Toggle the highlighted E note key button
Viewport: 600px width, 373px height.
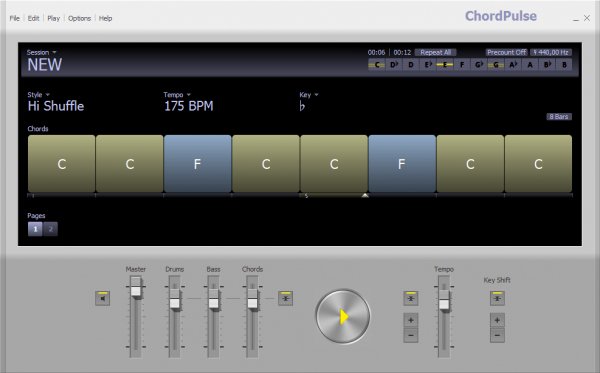coord(445,65)
